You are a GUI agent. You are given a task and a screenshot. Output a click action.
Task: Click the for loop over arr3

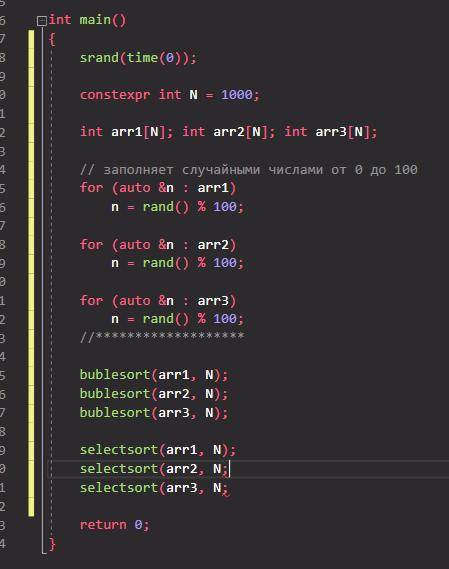pos(158,300)
